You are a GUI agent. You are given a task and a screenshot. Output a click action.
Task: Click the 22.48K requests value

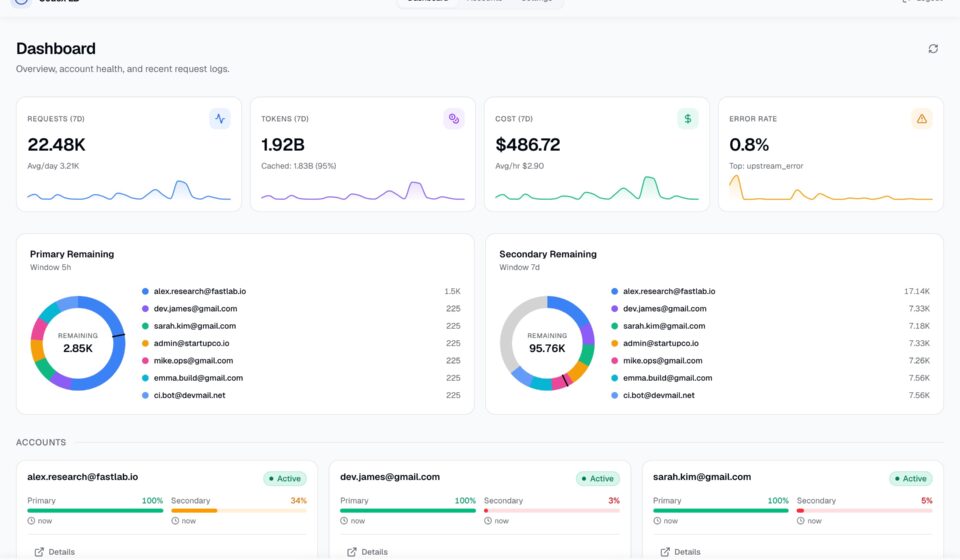tap(56, 145)
